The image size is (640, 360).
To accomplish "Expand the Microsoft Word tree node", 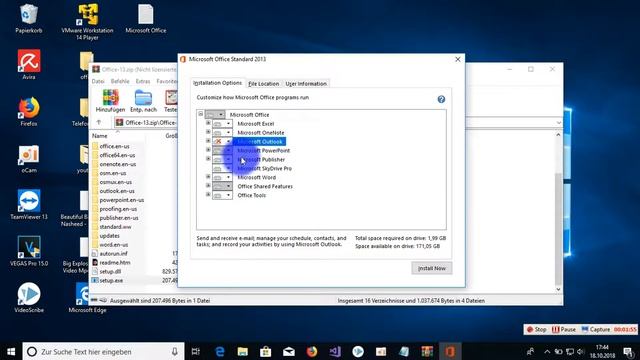I will 208,177.
